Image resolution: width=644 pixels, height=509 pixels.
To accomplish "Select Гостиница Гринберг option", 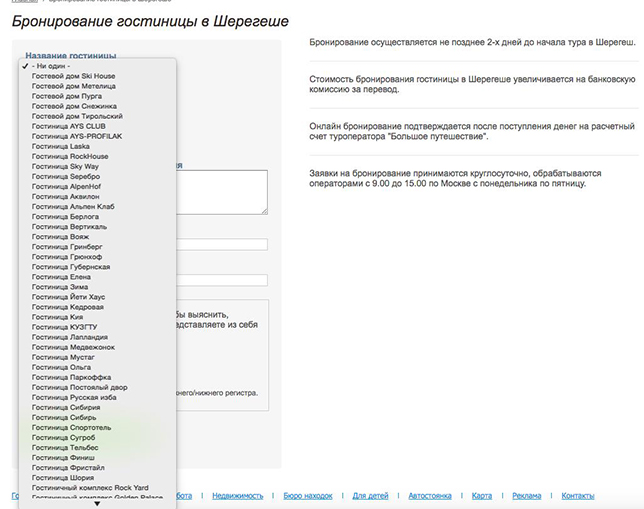I will click(97, 247).
